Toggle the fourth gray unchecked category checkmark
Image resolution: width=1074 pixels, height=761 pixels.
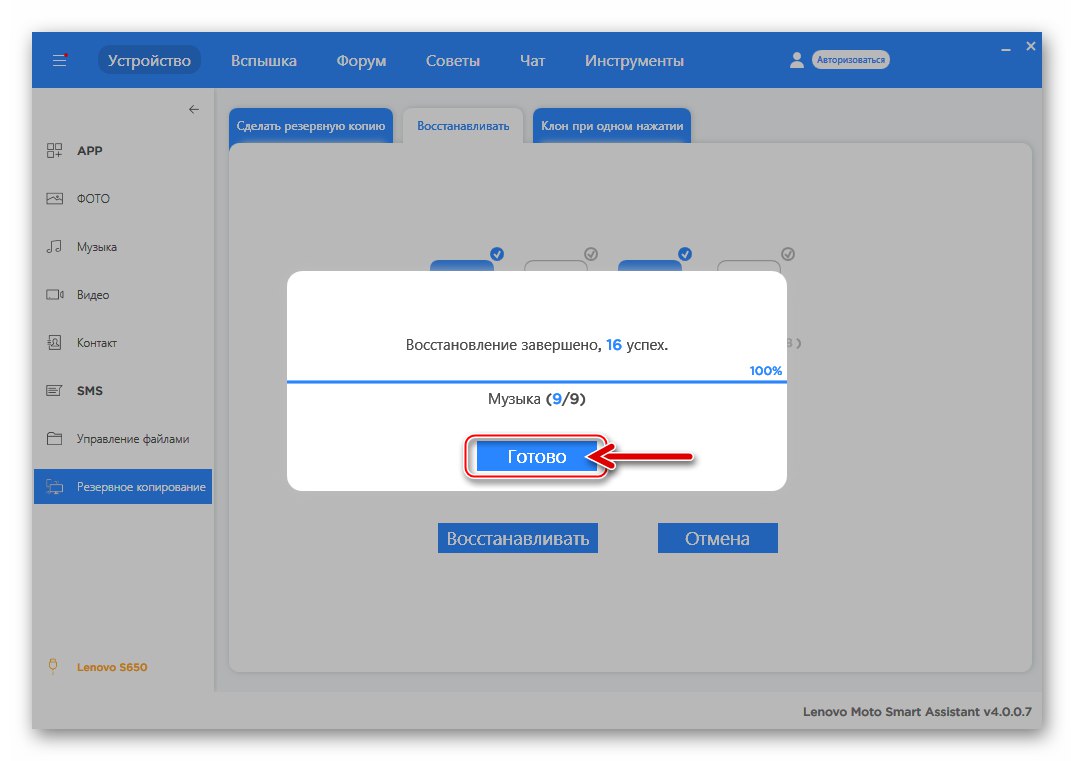pyautogui.click(x=788, y=254)
